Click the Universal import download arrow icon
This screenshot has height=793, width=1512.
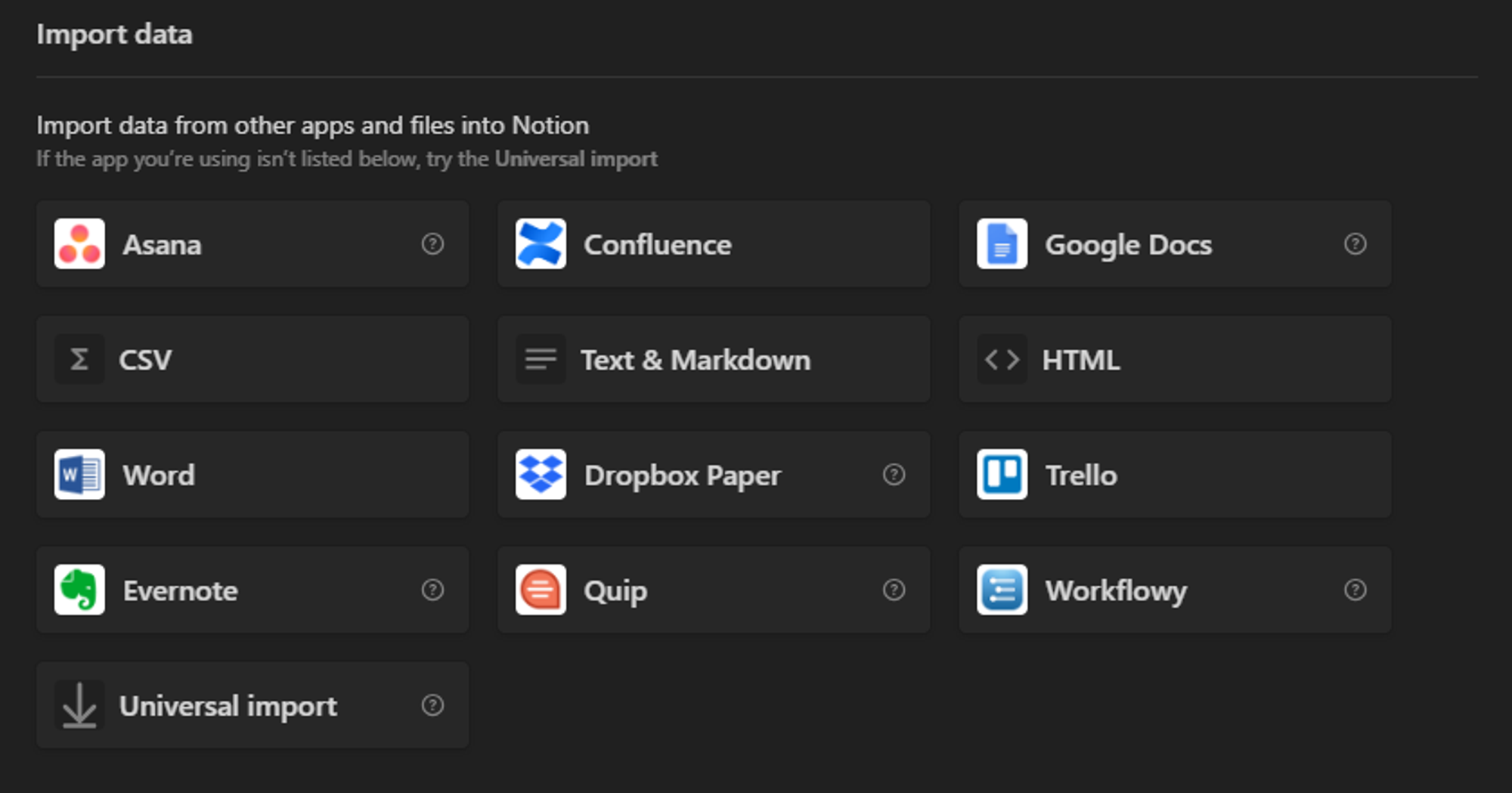click(79, 705)
